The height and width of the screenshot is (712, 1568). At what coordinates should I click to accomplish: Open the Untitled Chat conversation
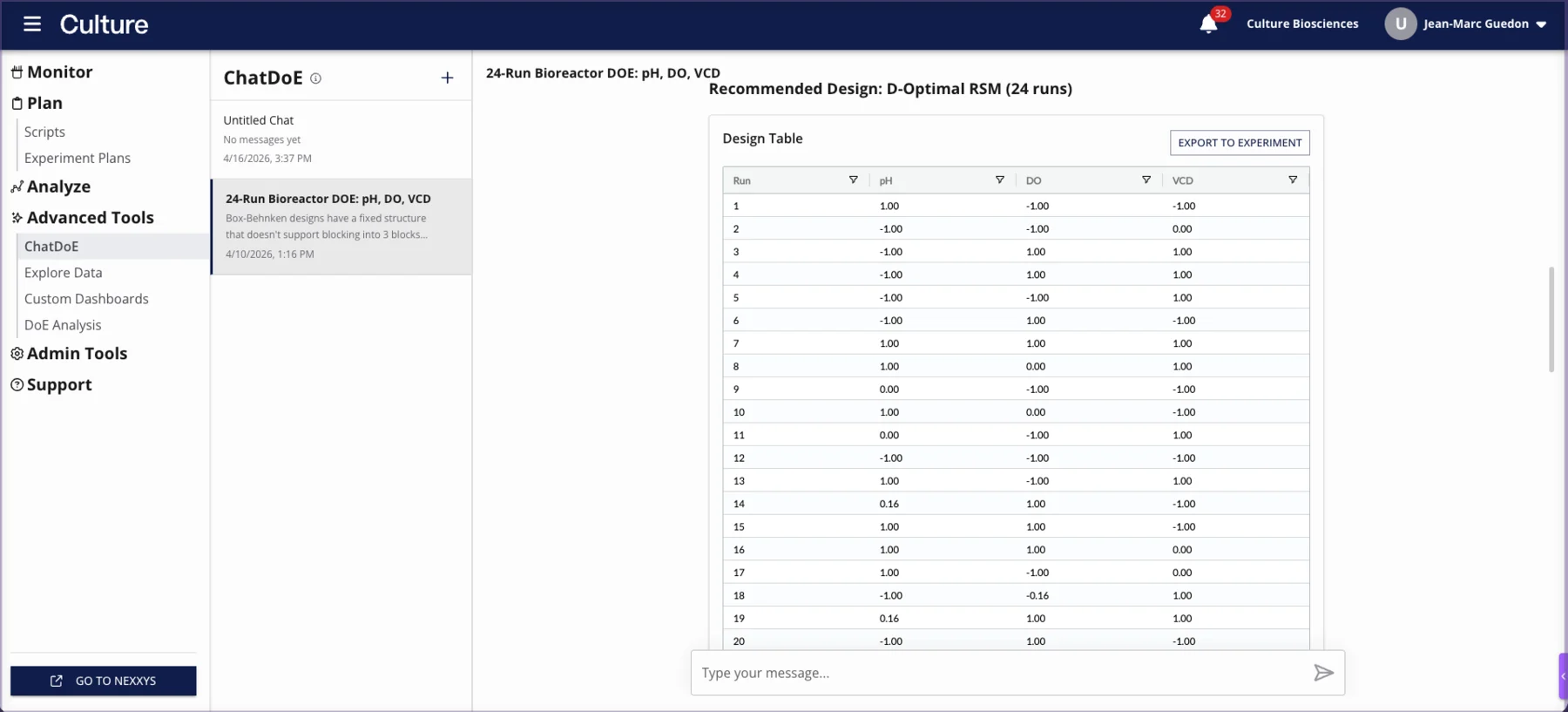(341, 139)
